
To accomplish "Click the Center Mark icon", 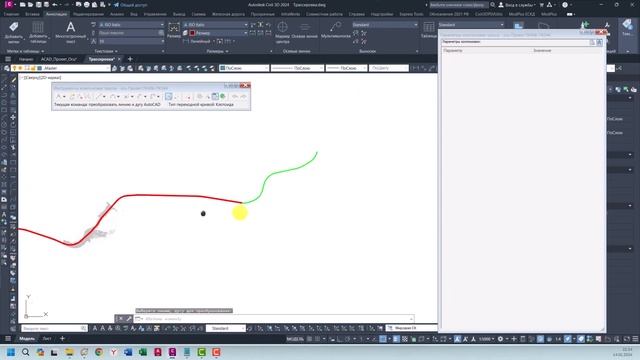I will [x=282, y=27].
